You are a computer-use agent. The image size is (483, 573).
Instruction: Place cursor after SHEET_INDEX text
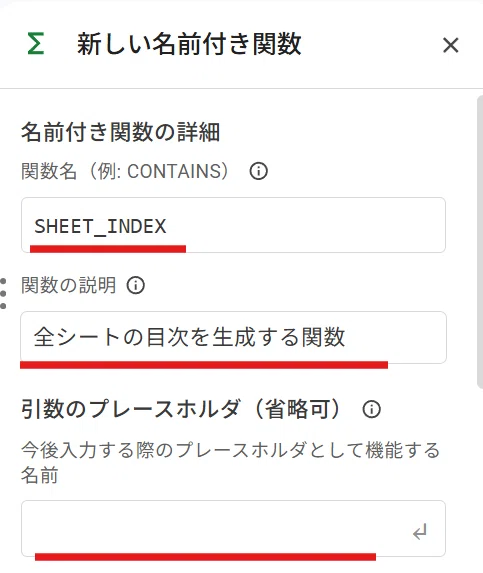click(x=167, y=226)
